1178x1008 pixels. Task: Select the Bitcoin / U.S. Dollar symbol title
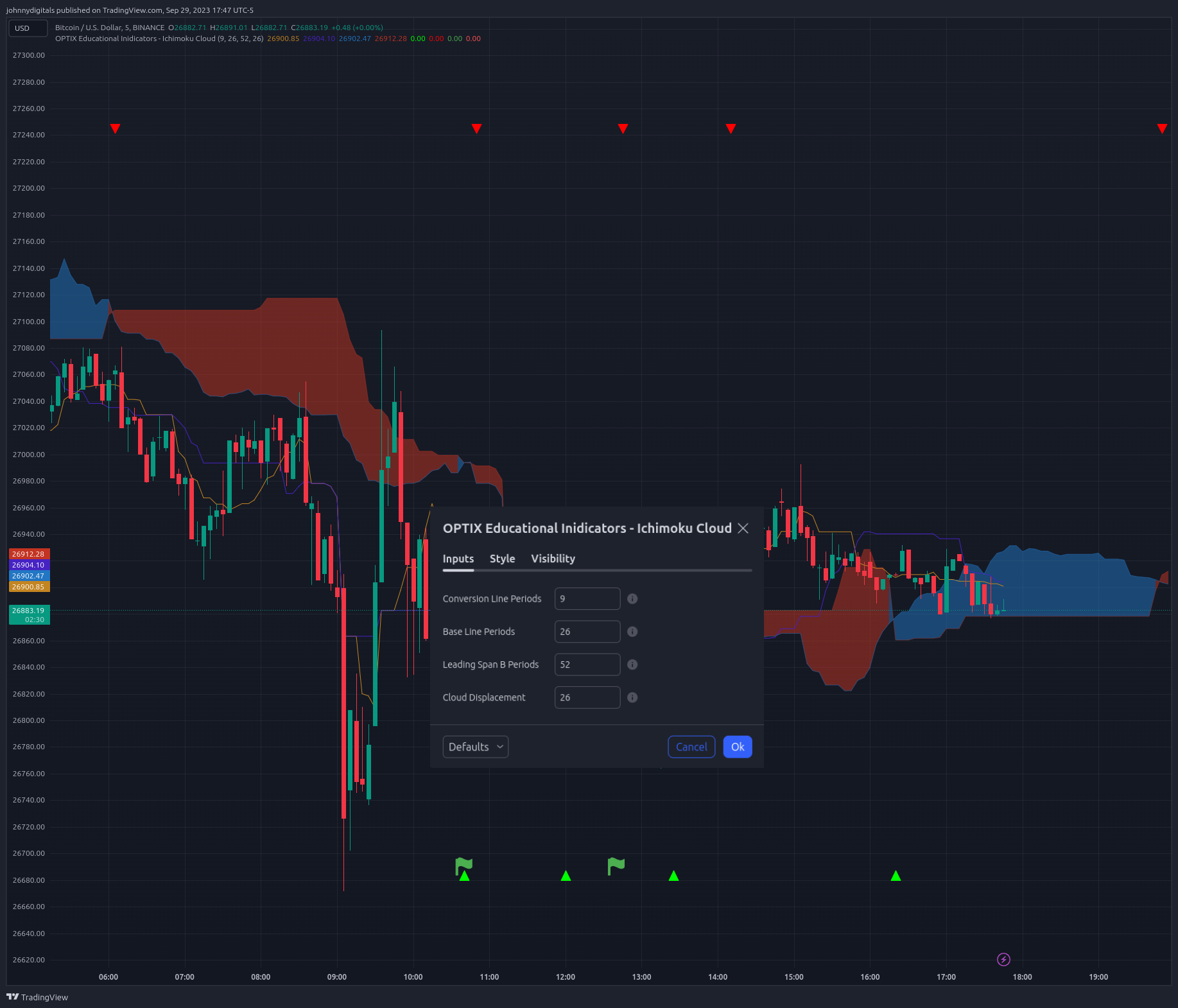[x=110, y=28]
